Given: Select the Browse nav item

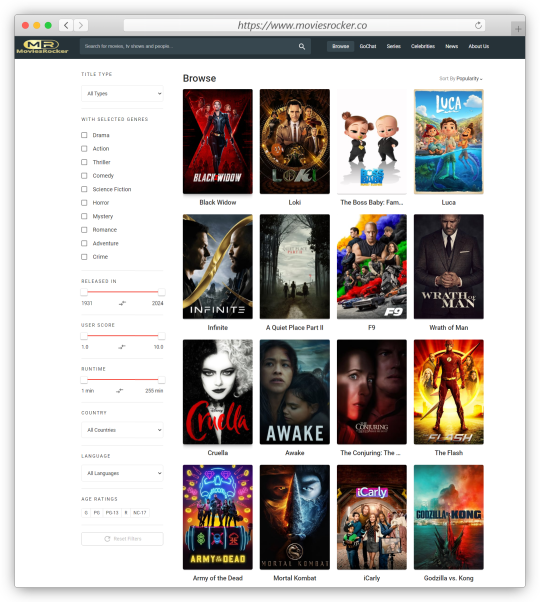Looking at the screenshot, I should tap(340, 46).
